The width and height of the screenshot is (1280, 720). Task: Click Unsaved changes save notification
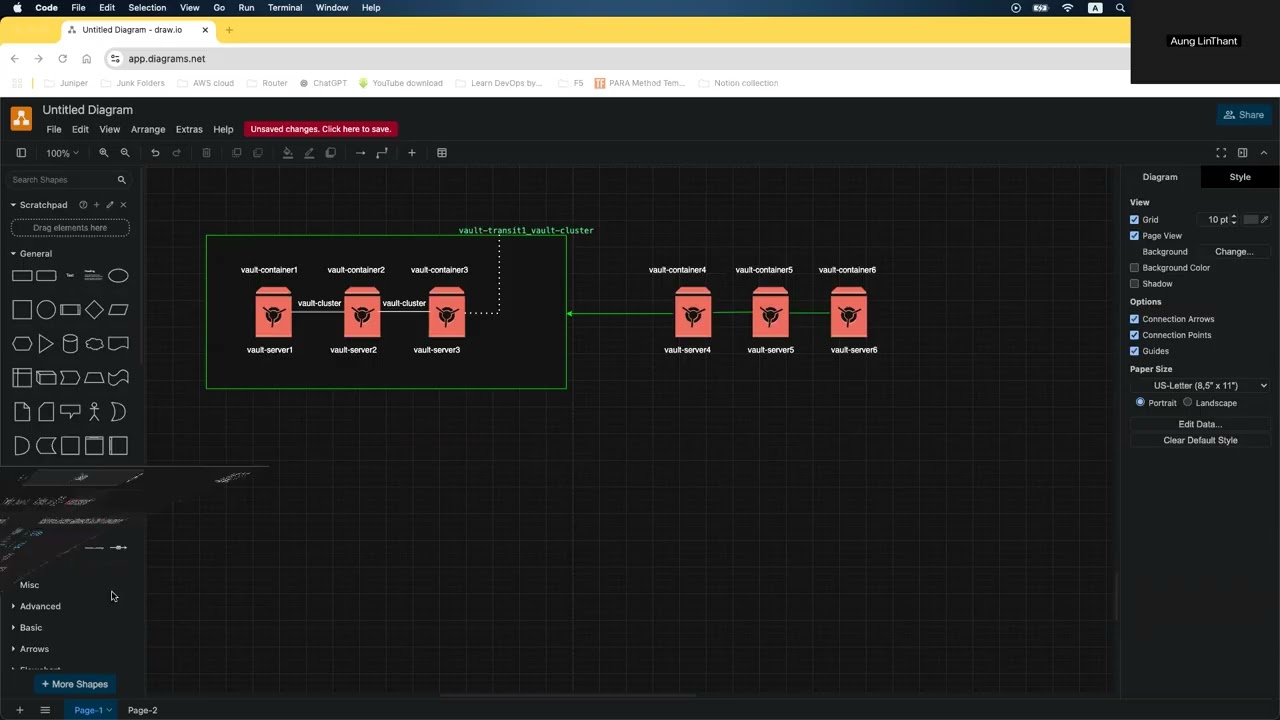(x=321, y=129)
